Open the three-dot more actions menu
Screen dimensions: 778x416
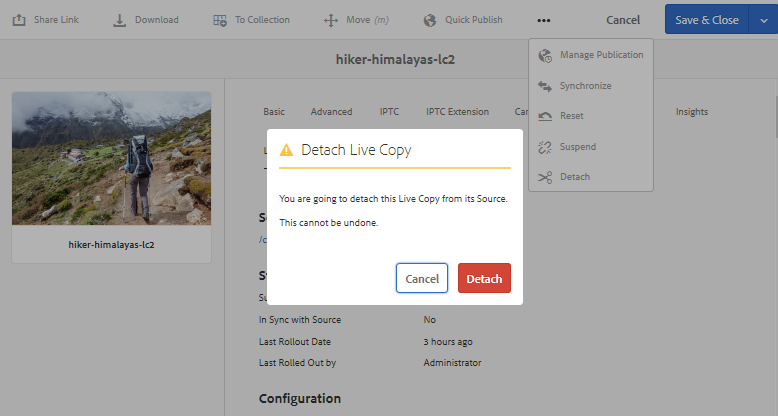(543, 20)
